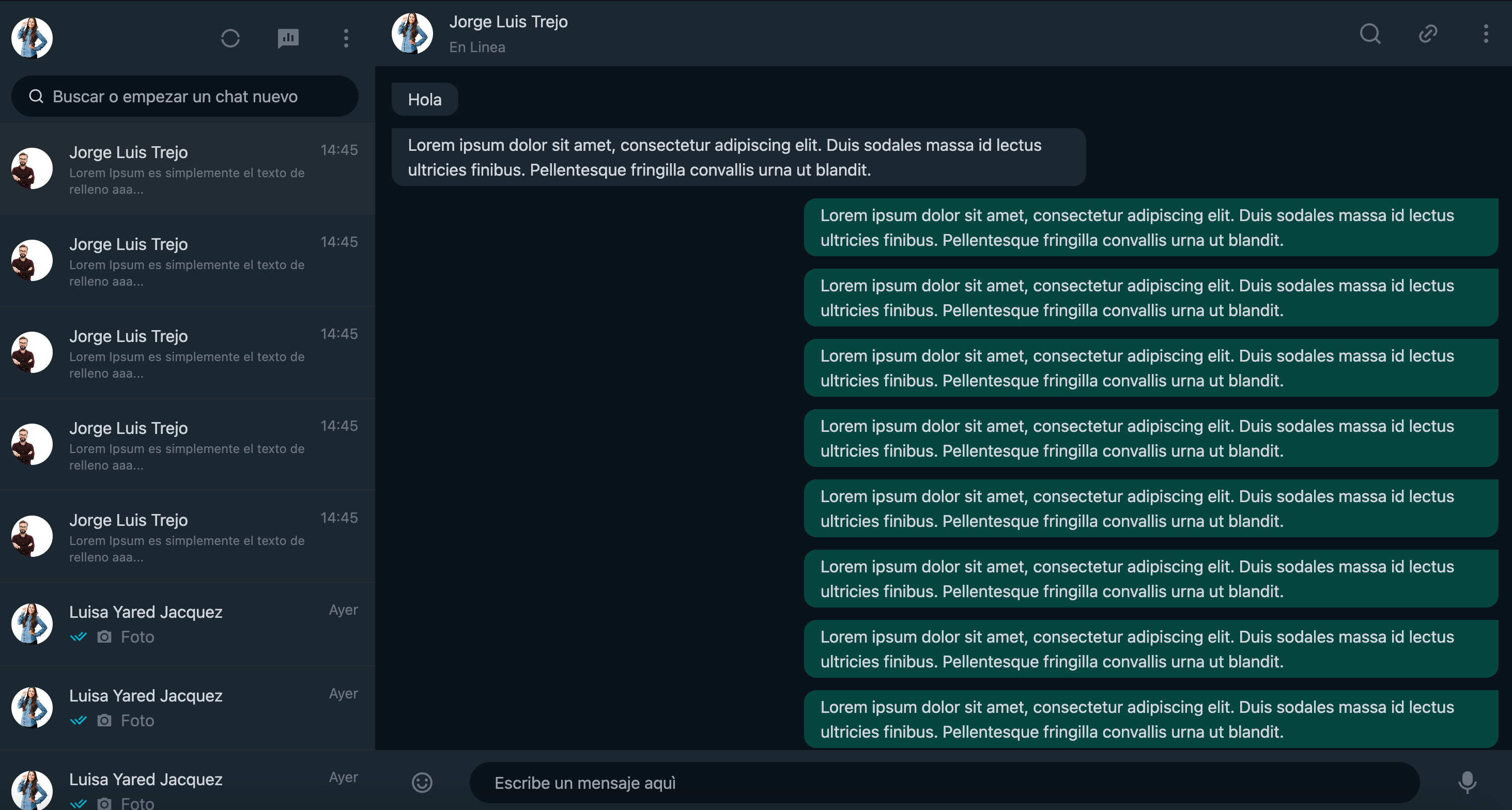Screen dimensions: 1512x810
Task: Click the camera icon on Luisa's second Foto entry
Action: 104,720
